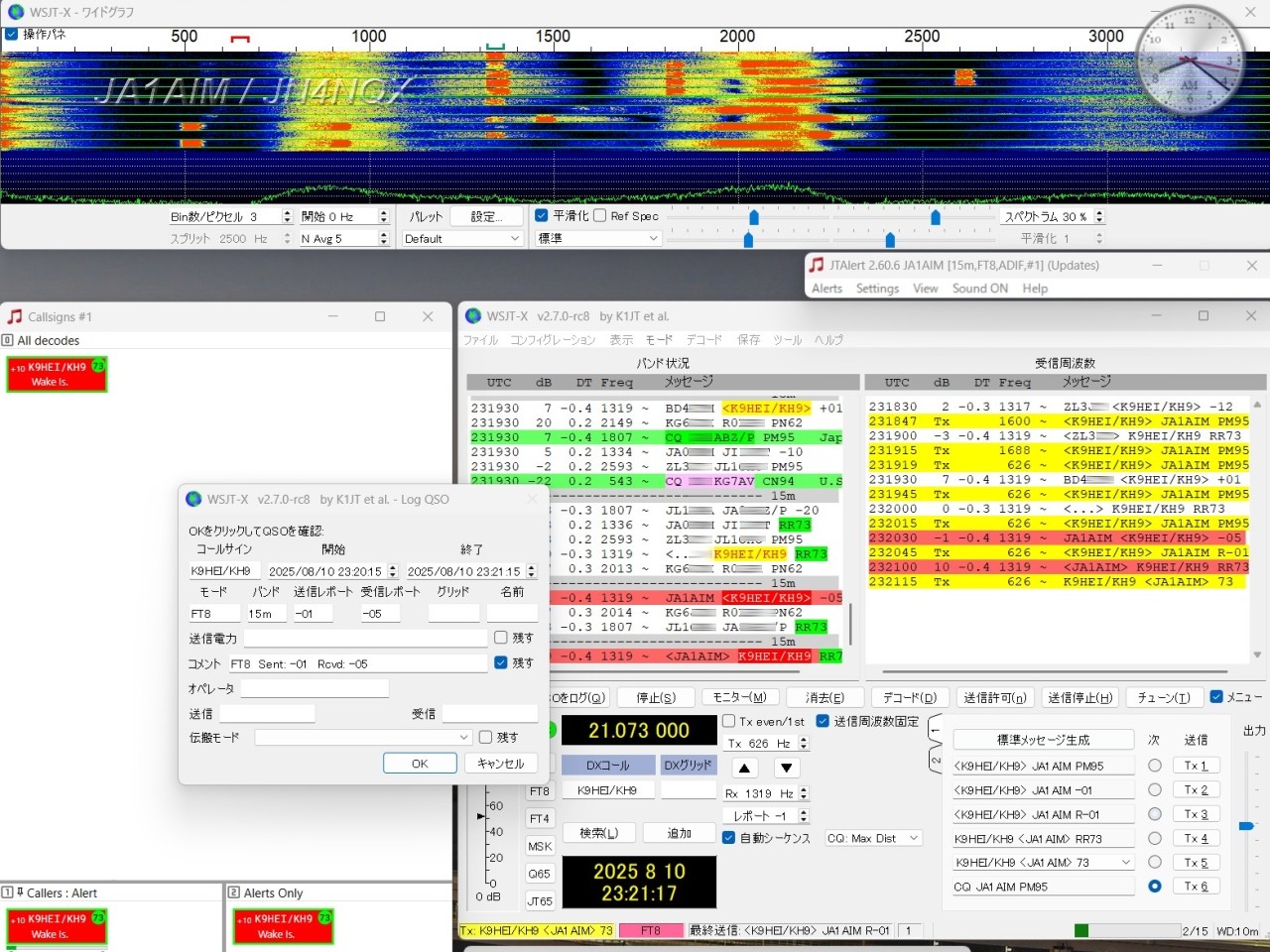This screenshot has height=952, width=1270.
Task: Click the up arrow frequency shift button
Action: [744, 768]
